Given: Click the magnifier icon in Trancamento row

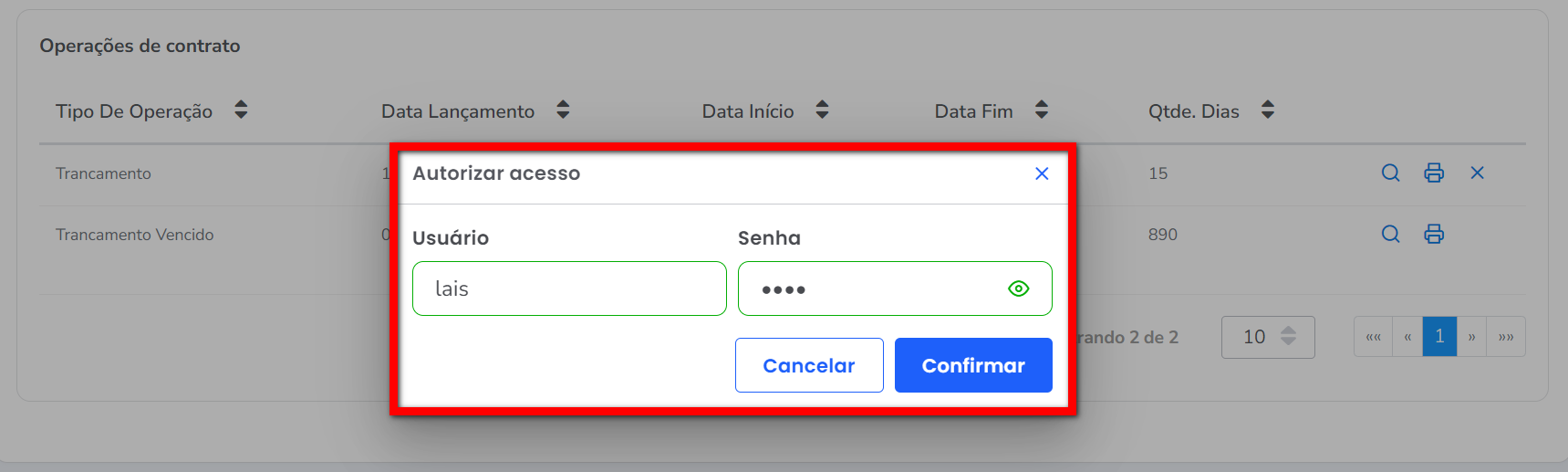Looking at the screenshot, I should tap(1390, 173).
